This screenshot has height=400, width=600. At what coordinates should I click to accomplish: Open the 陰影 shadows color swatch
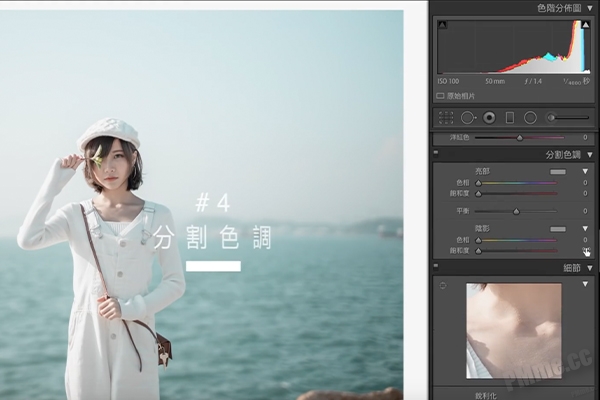558,229
